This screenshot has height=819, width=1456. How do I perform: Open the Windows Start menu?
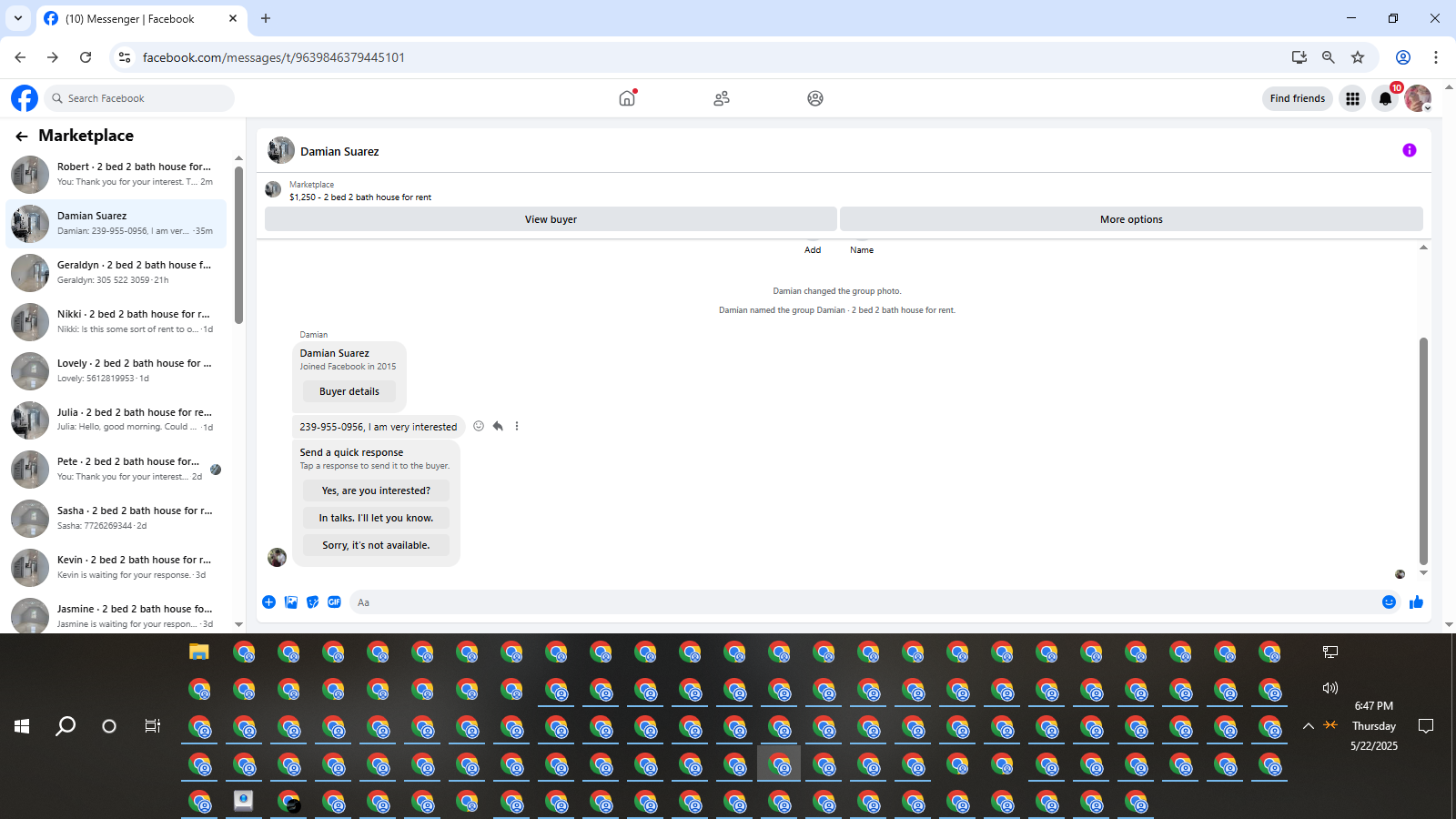coord(22,726)
